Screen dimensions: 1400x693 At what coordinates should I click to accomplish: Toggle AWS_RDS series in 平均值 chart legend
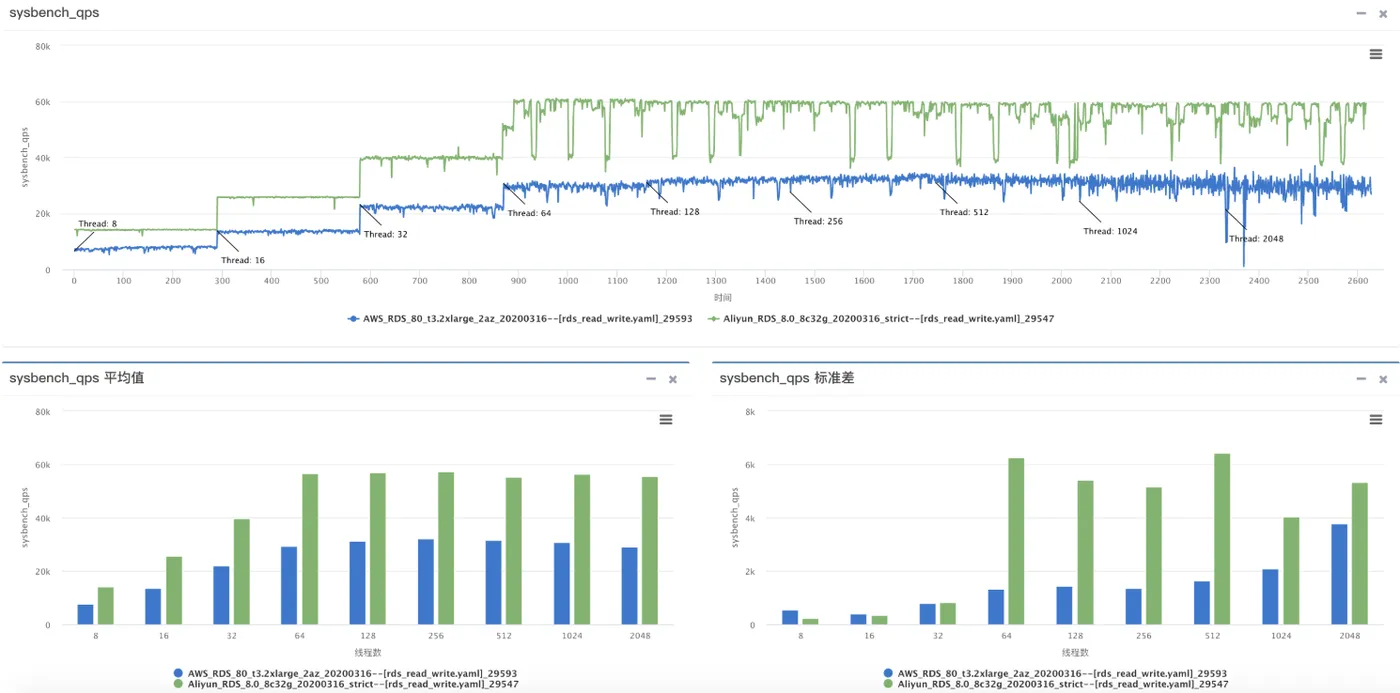pyautogui.click(x=345, y=673)
